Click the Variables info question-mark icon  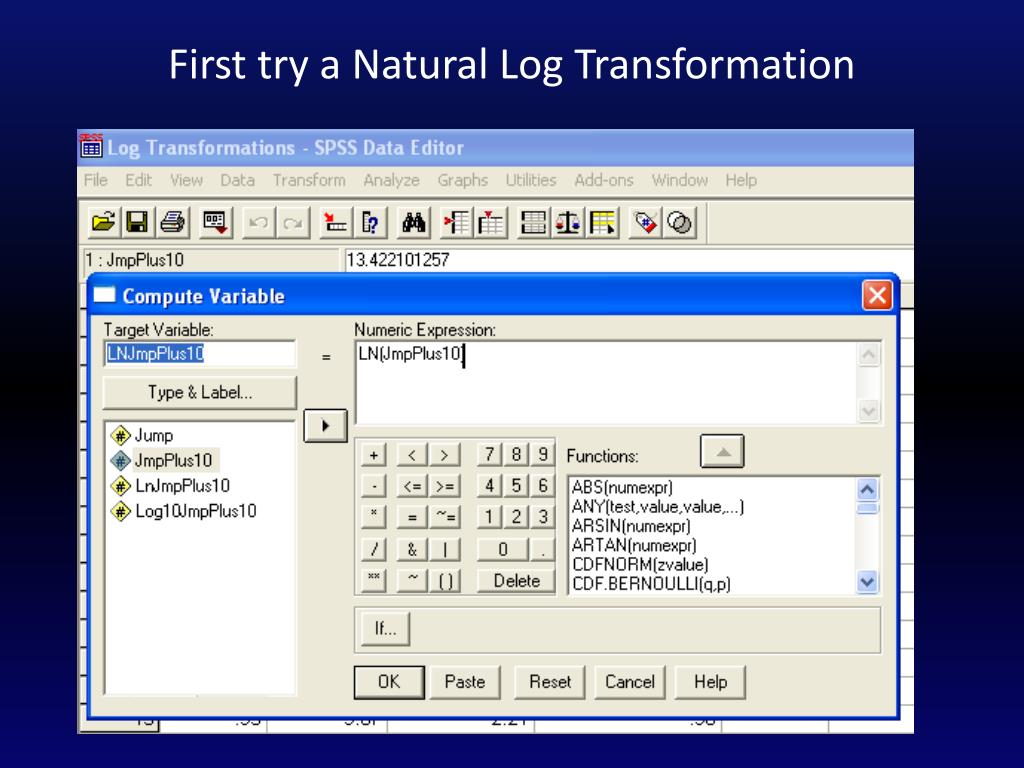point(370,223)
